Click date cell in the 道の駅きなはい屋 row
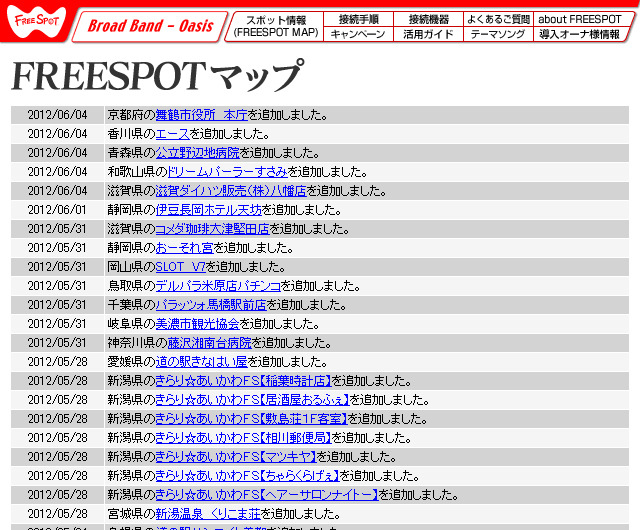The height and width of the screenshot is (530, 640). click(58, 362)
